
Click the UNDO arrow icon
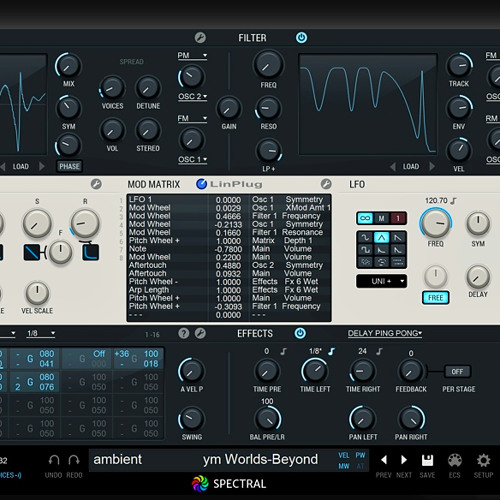(x=54, y=460)
